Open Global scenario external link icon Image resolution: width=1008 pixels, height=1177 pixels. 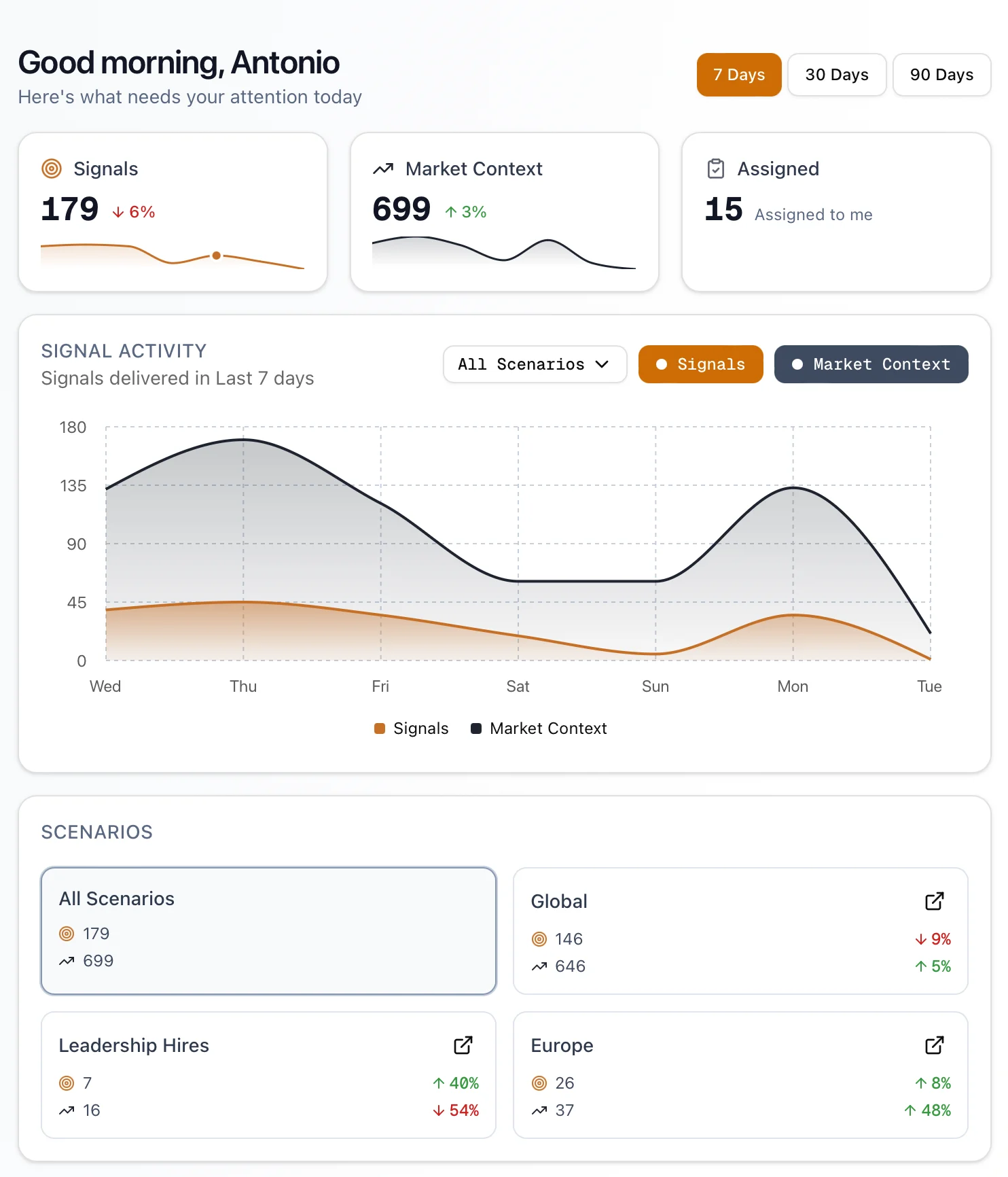point(935,901)
